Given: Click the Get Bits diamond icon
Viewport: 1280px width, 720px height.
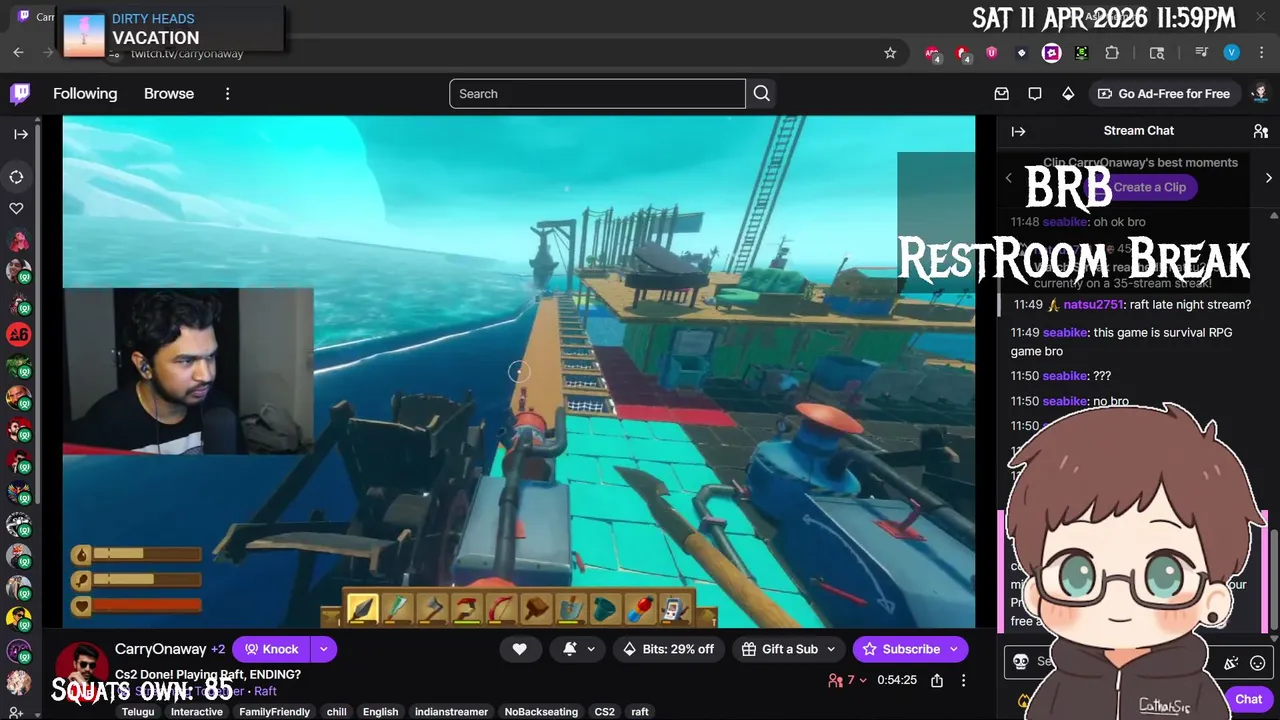Looking at the screenshot, I should [x=1068, y=94].
